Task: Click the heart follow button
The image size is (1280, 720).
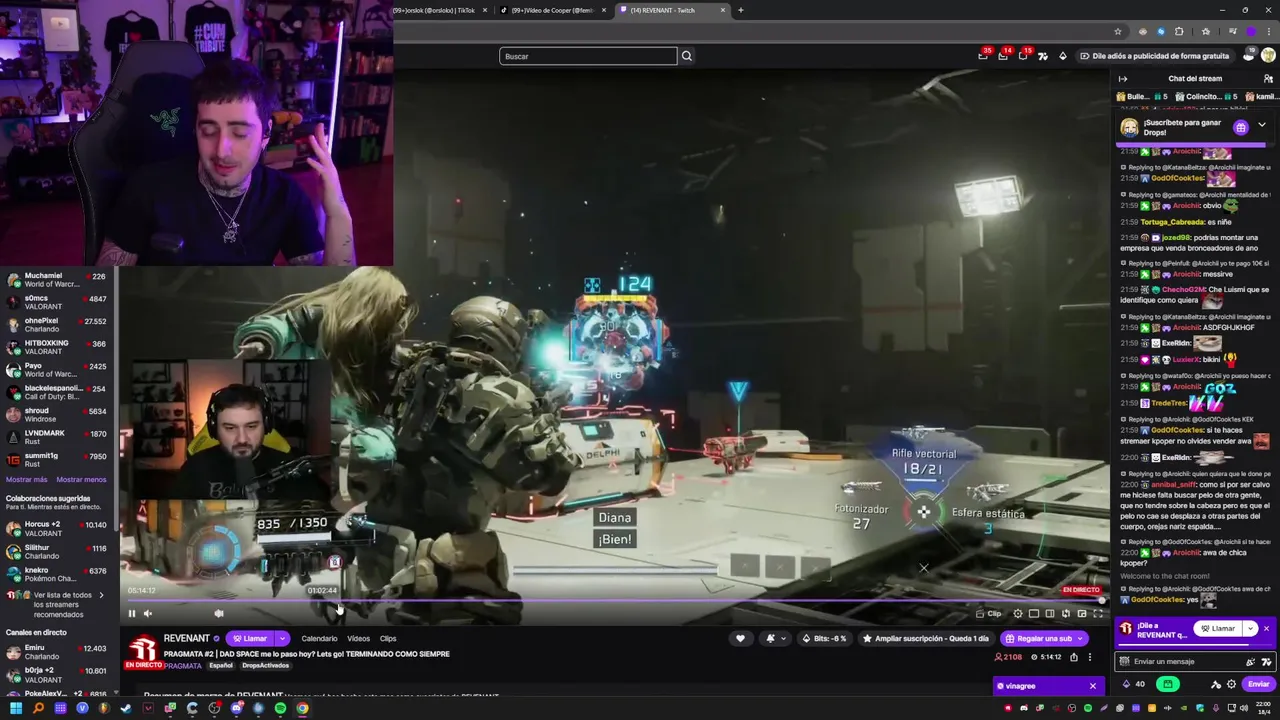Action: click(740, 638)
